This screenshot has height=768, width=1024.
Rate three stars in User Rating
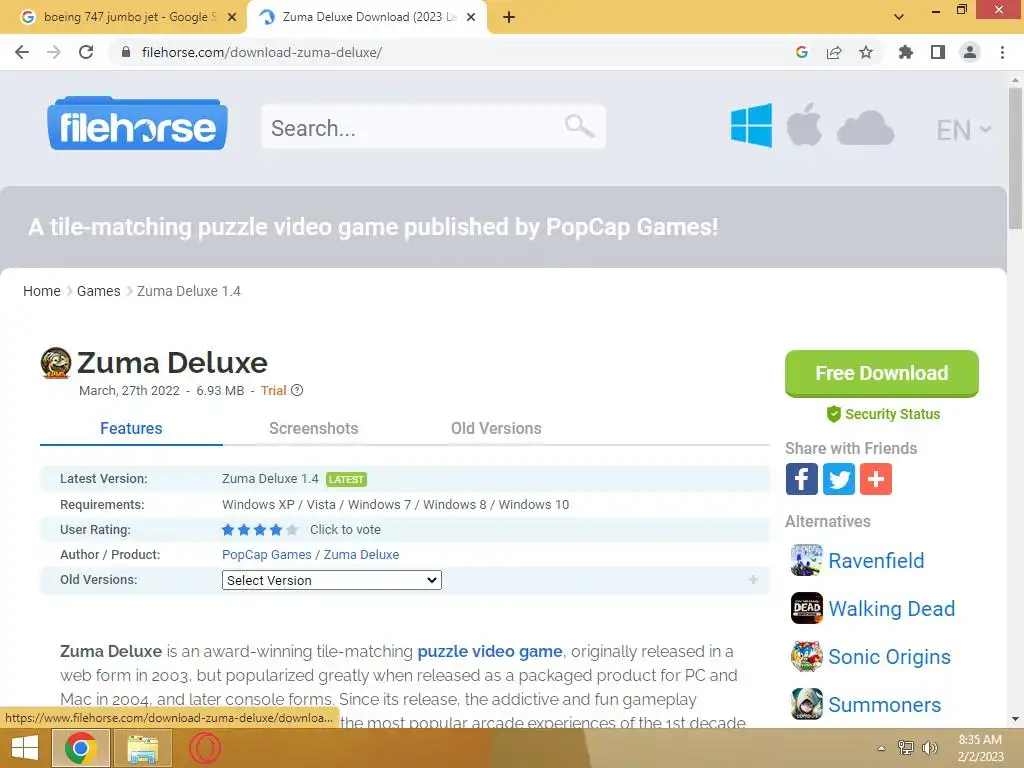(260, 530)
